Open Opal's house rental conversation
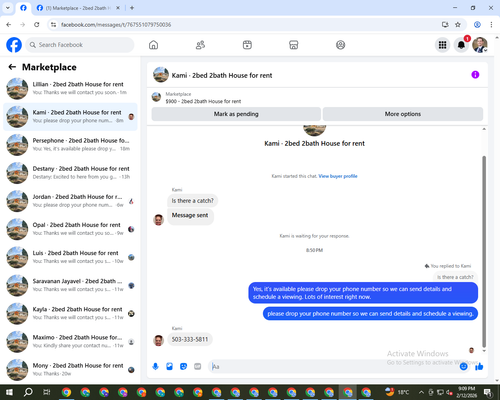Viewport: 500px width, 400px height. tap(70, 229)
